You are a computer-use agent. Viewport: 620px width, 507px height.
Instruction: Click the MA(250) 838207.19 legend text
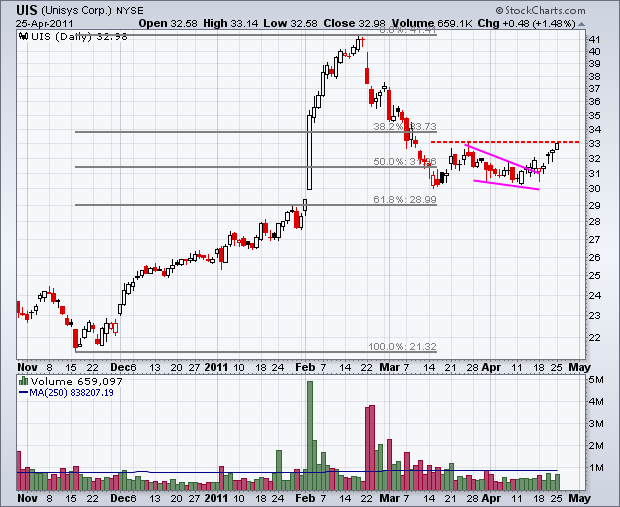[71, 393]
